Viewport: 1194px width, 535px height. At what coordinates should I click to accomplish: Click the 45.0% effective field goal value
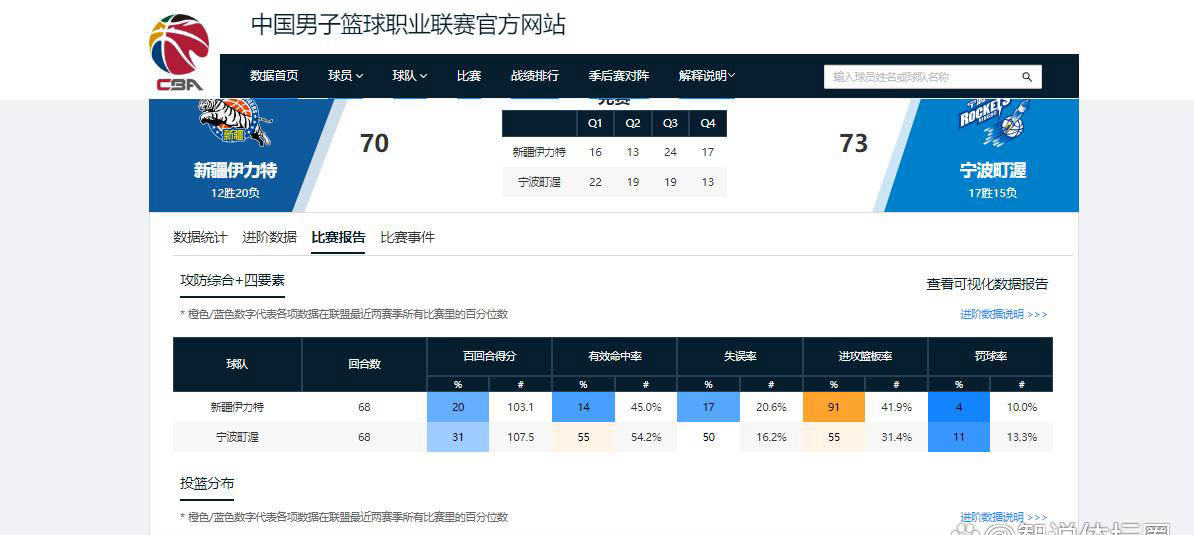pyautogui.click(x=646, y=407)
